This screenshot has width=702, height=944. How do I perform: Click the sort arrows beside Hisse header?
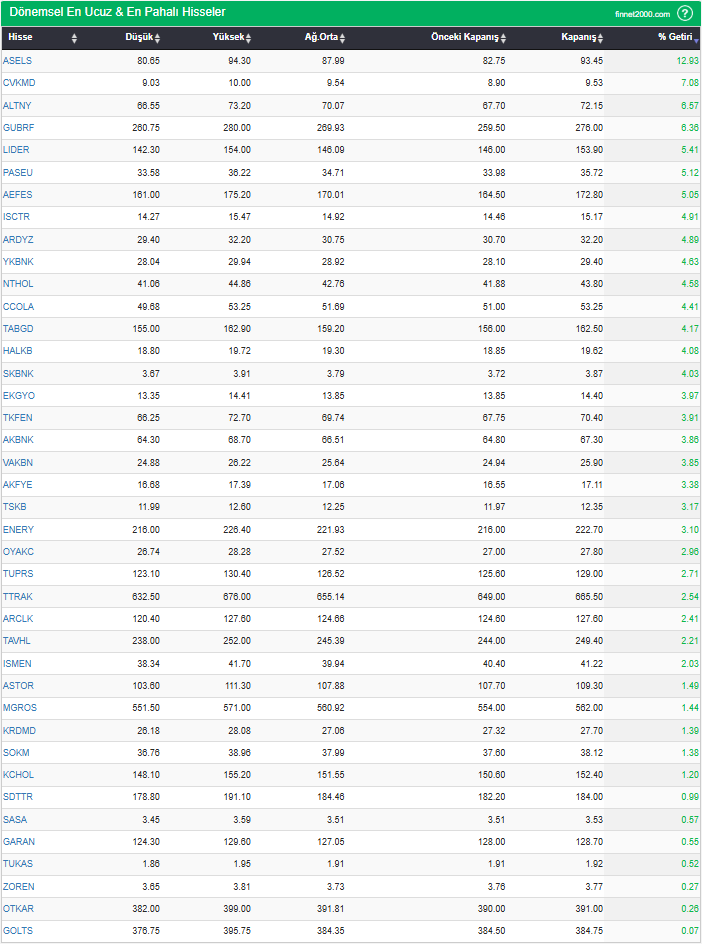point(74,38)
